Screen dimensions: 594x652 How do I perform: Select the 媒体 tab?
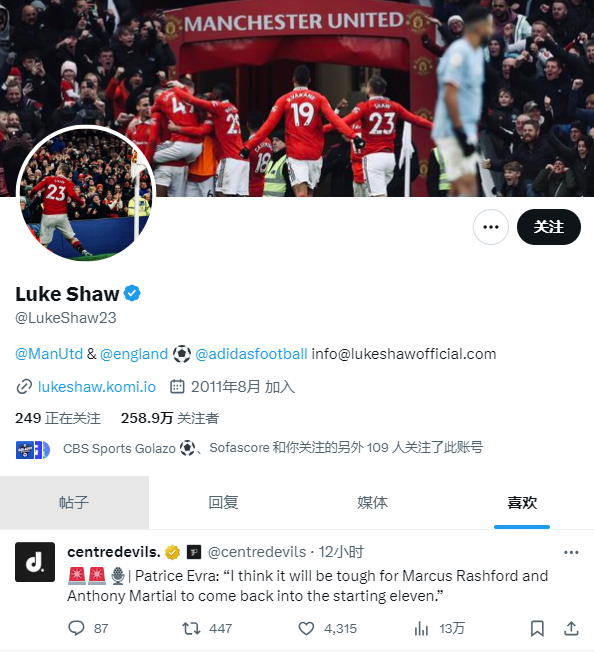point(372,502)
